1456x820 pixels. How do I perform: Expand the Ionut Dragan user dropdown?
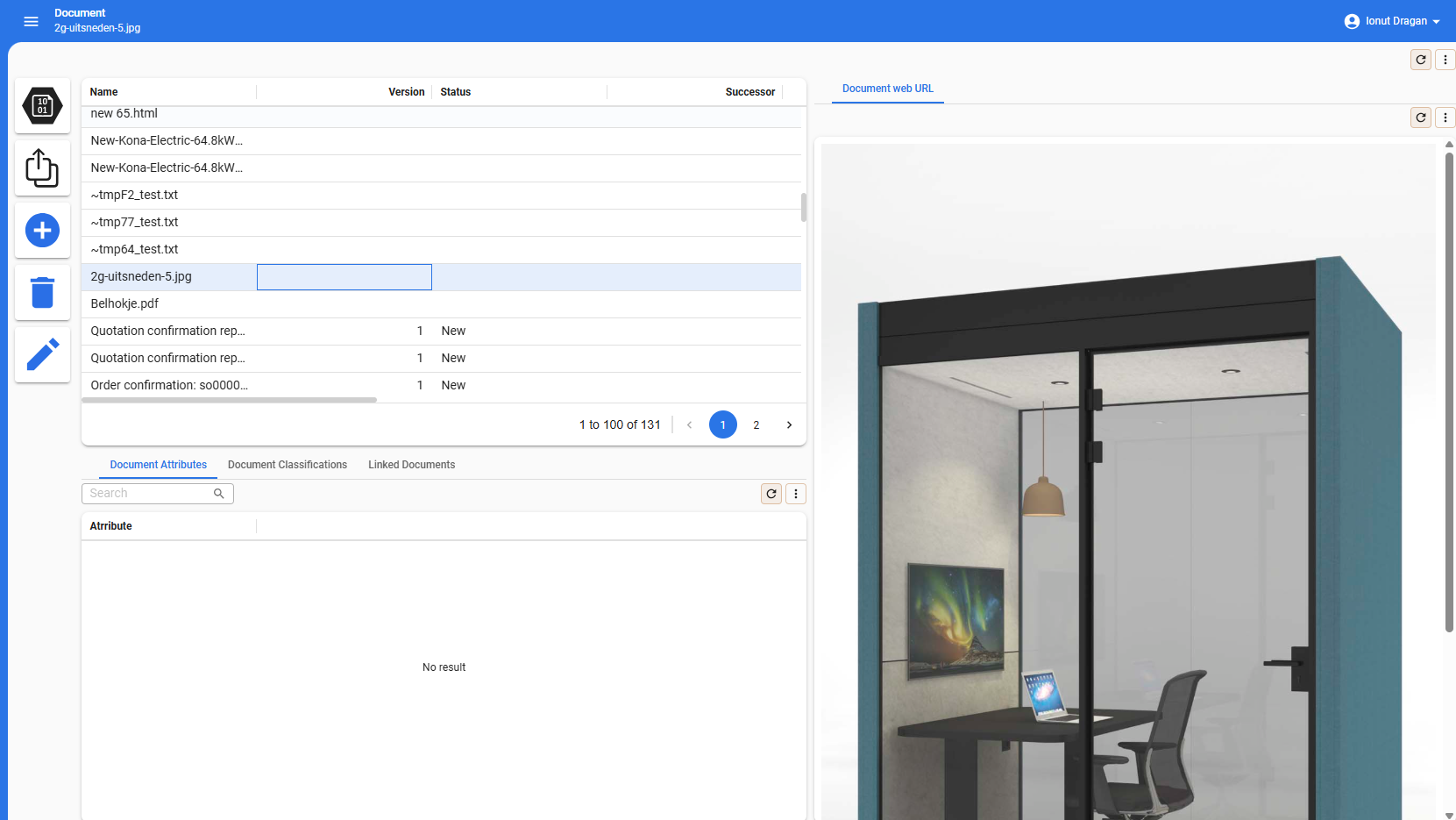point(1436,22)
